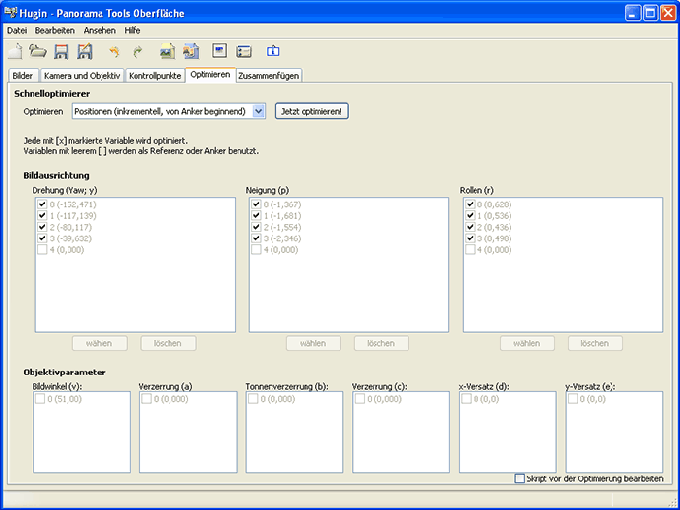Save the project using the floppy disk icon
Image resolution: width=680 pixels, height=510 pixels.
point(61,52)
